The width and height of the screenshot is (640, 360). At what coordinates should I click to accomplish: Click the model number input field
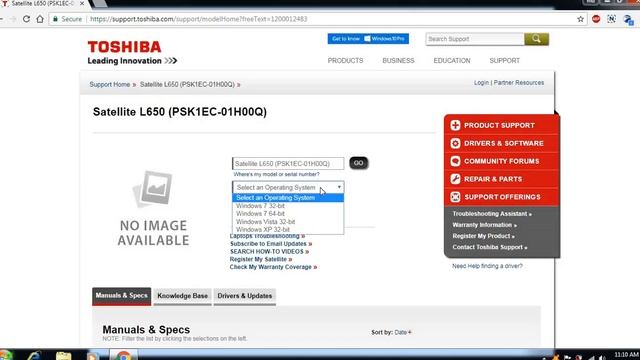288,163
